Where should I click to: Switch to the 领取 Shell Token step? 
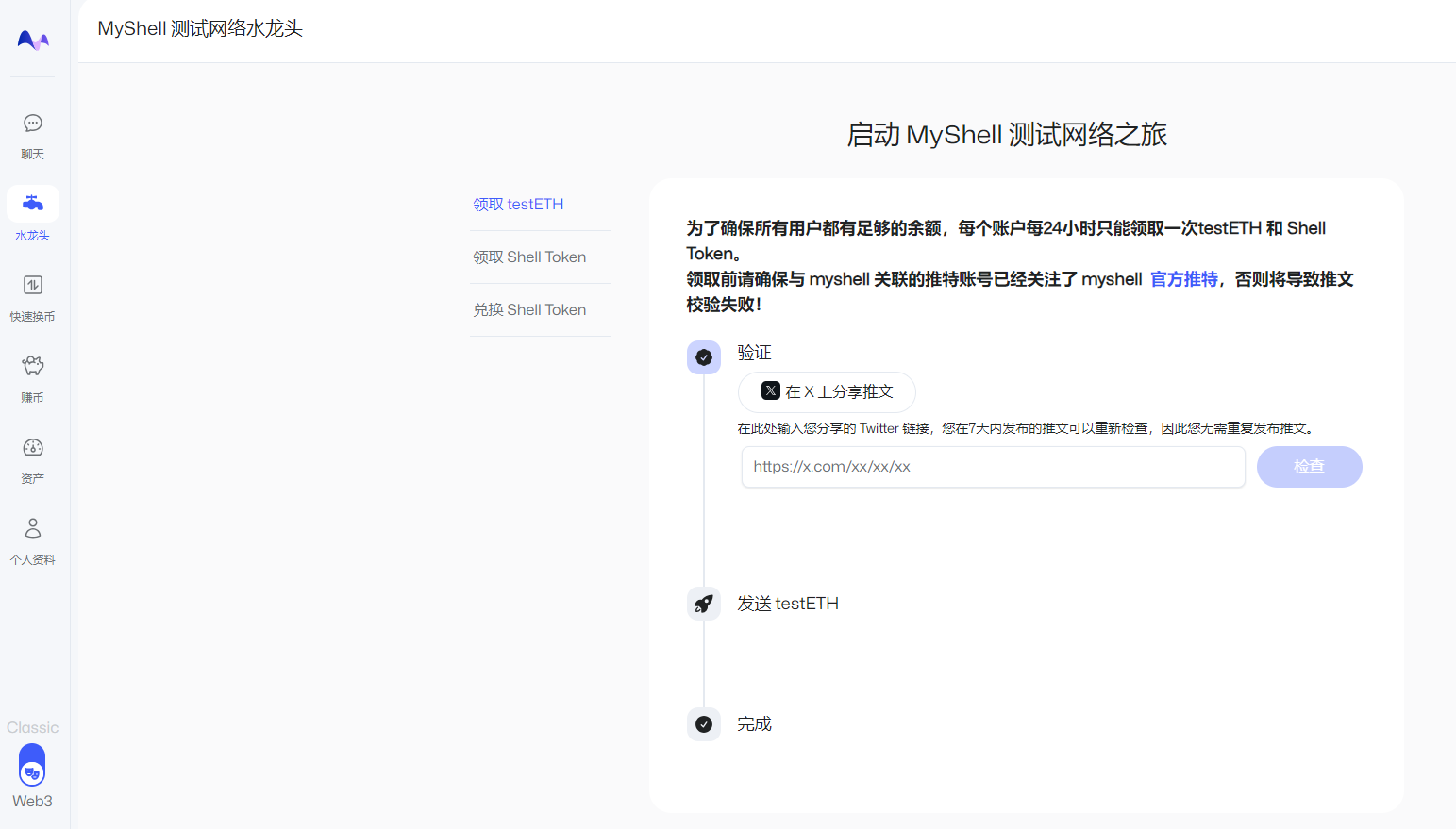[528, 257]
